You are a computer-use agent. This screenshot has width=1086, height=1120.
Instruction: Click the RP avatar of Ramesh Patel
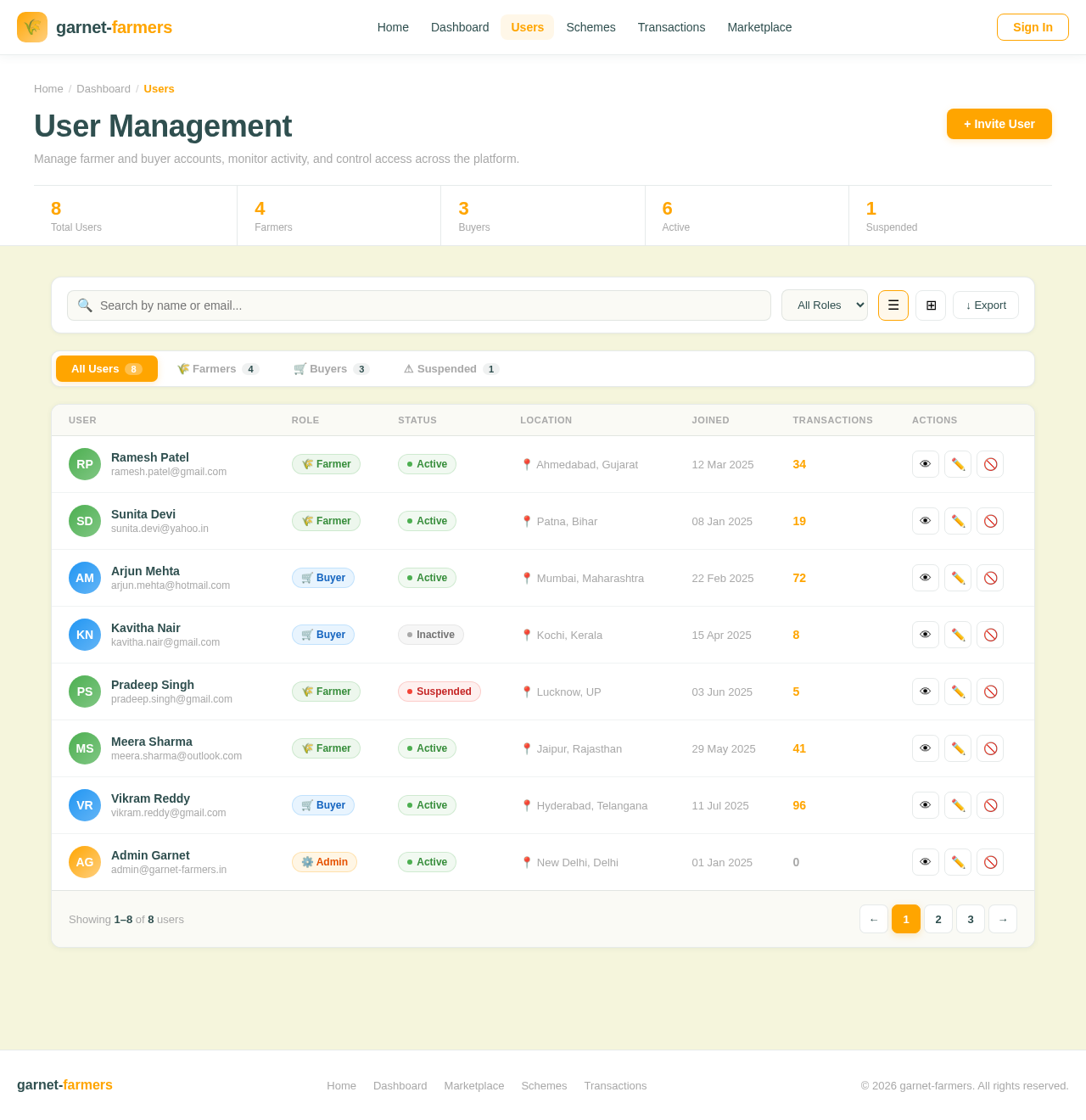pos(85,464)
